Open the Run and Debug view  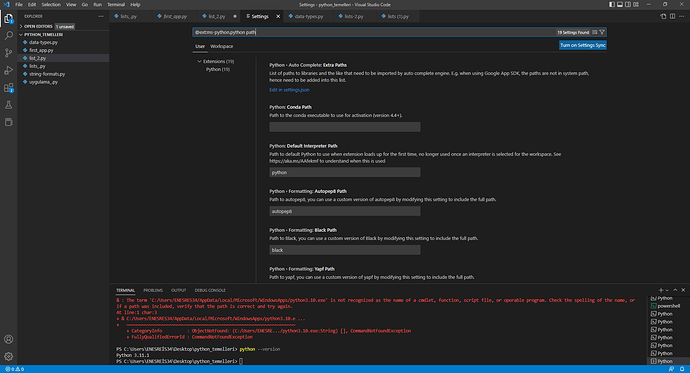click(x=8, y=70)
